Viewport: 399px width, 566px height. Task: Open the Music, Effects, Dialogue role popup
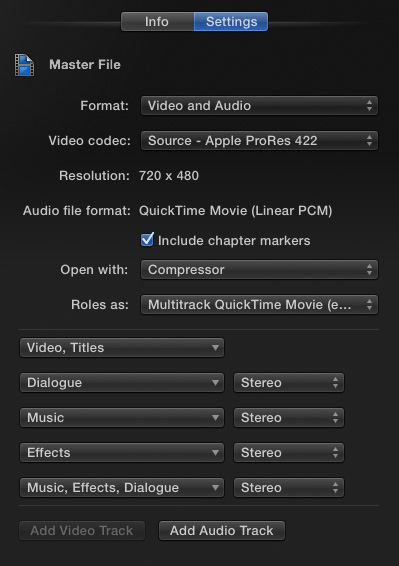point(122,488)
